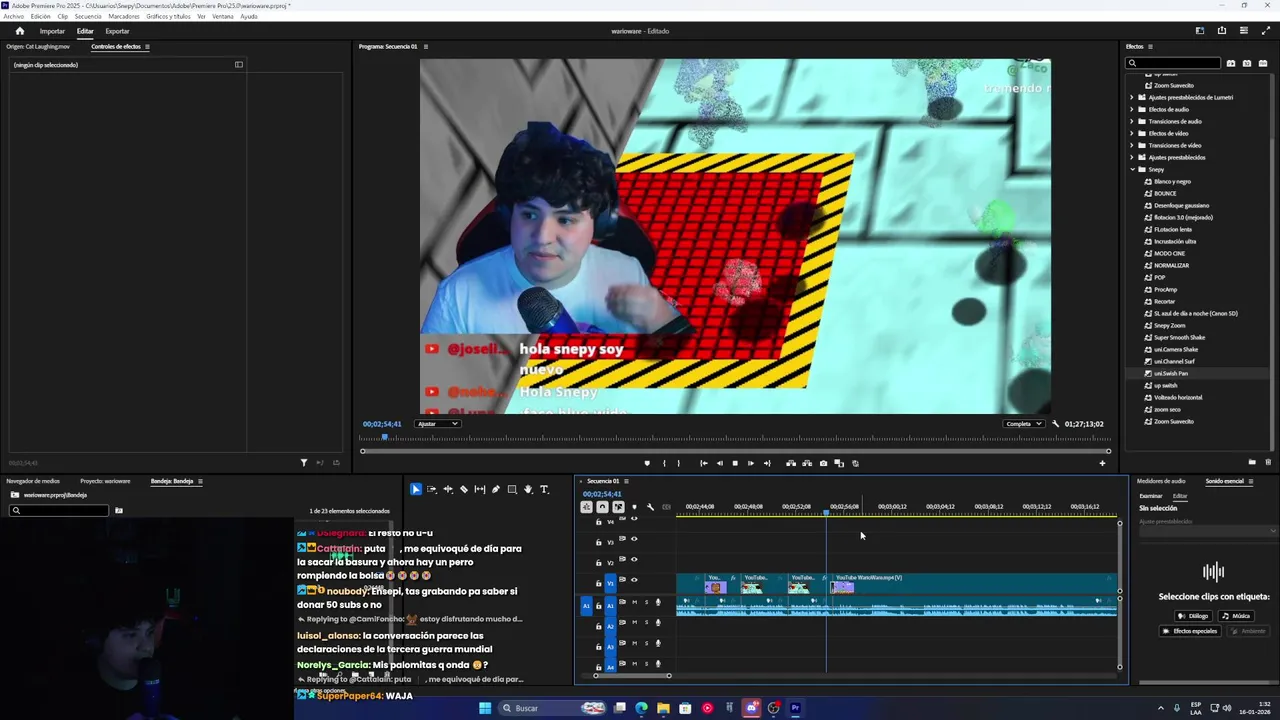This screenshot has width=1280, height=720.
Task: Open the Navegador de medios tab
Action: click(x=33, y=481)
